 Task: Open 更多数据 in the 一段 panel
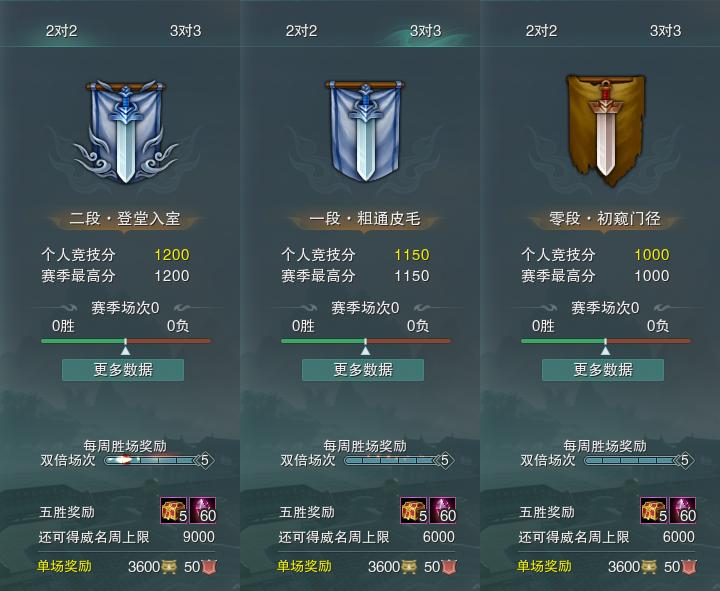coord(363,370)
